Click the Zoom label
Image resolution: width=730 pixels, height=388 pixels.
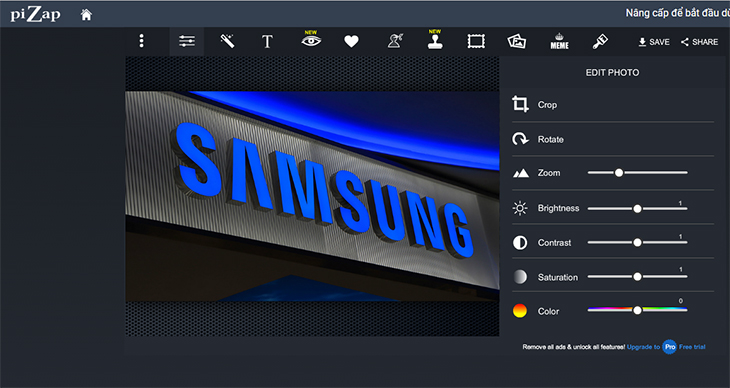pyautogui.click(x=549, y=173)
